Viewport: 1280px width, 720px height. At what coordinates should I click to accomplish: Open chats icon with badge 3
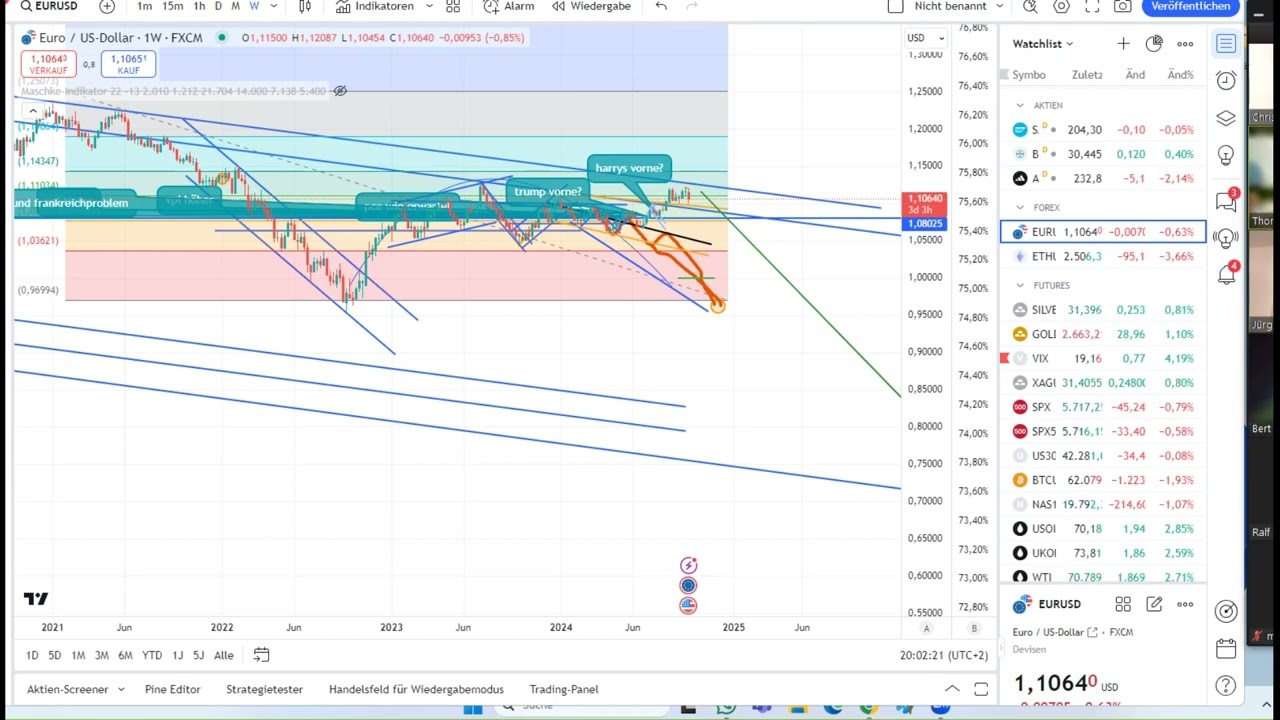pyautogui.click(x=1226, y=201)
